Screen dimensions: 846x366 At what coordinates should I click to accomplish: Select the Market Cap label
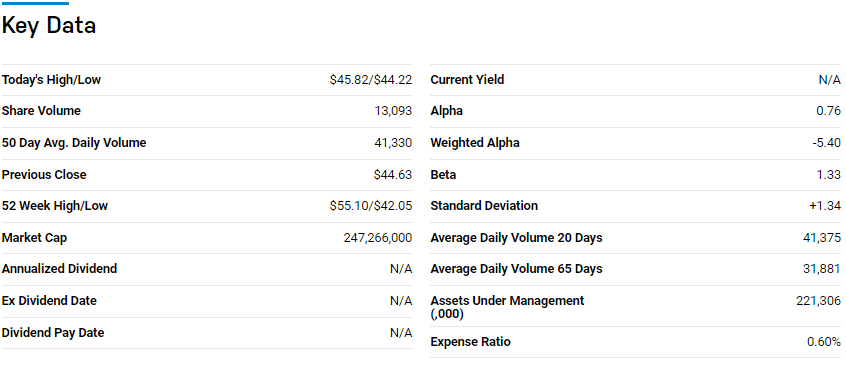pos(35,238)
